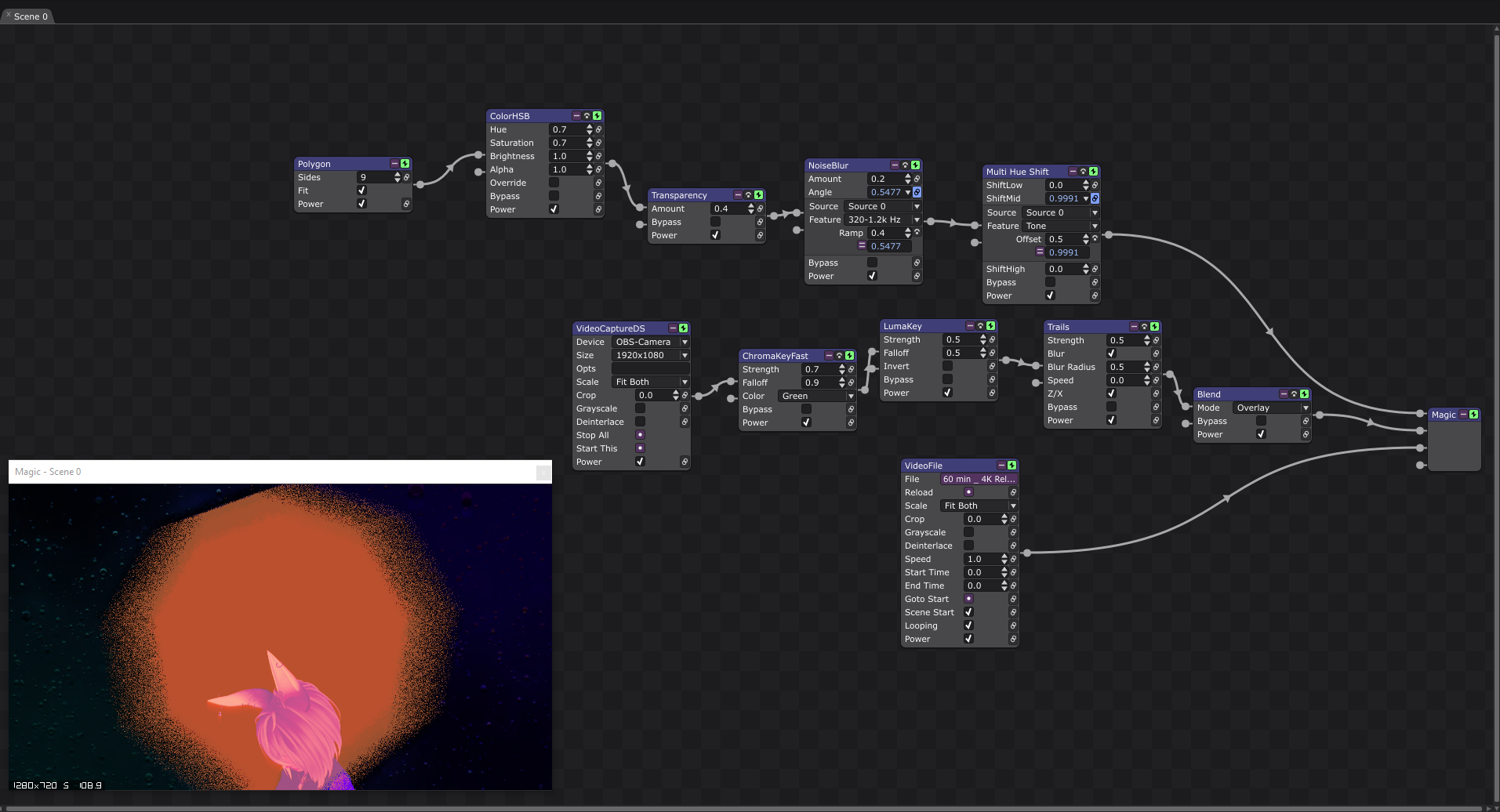Open the Multi Hue Shift Source dropdown
Image resolution: width=1500 pixels, height=812 pixels.
[x=1061, y=212]
